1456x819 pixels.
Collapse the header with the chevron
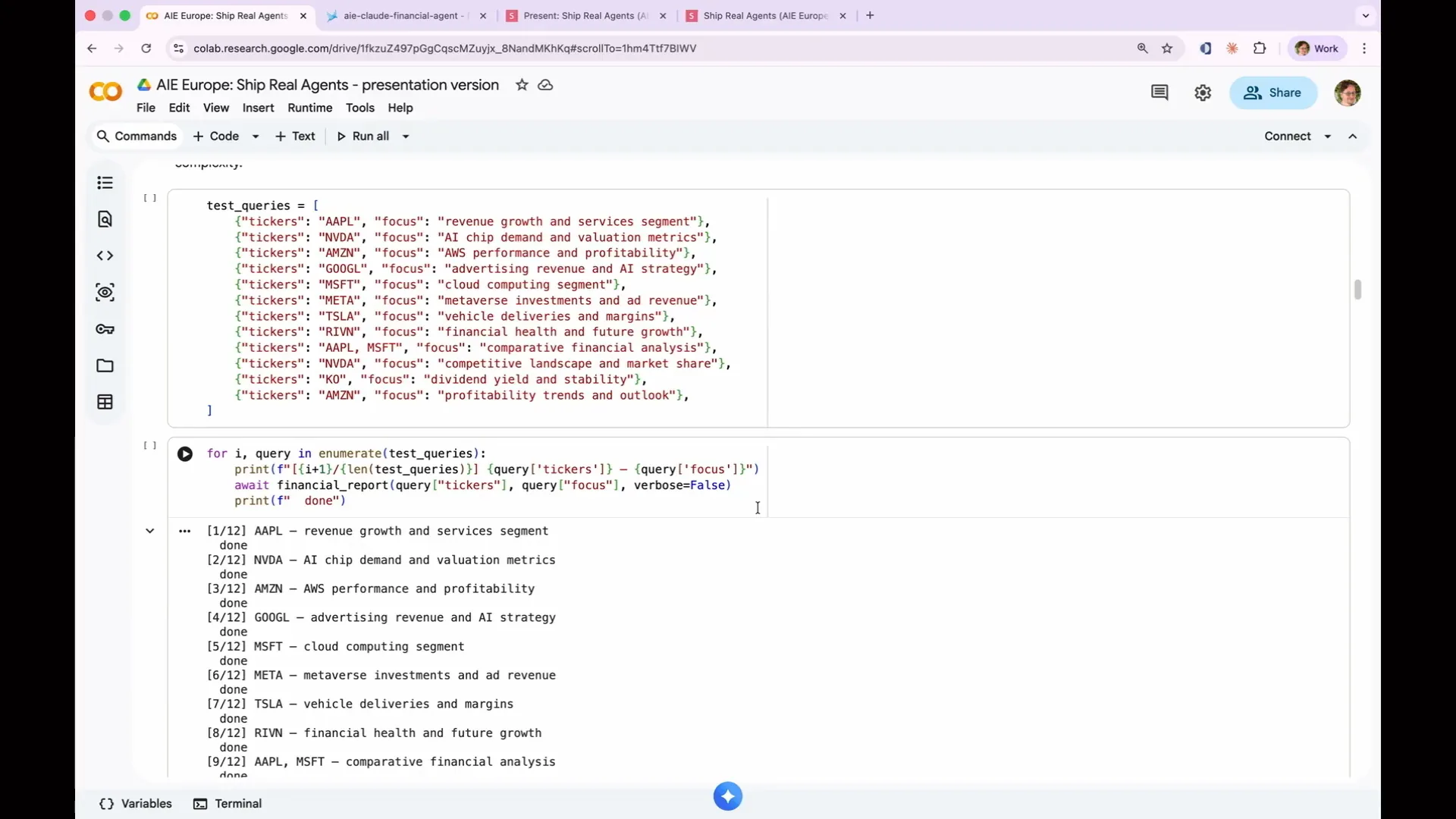[1353, 136]
